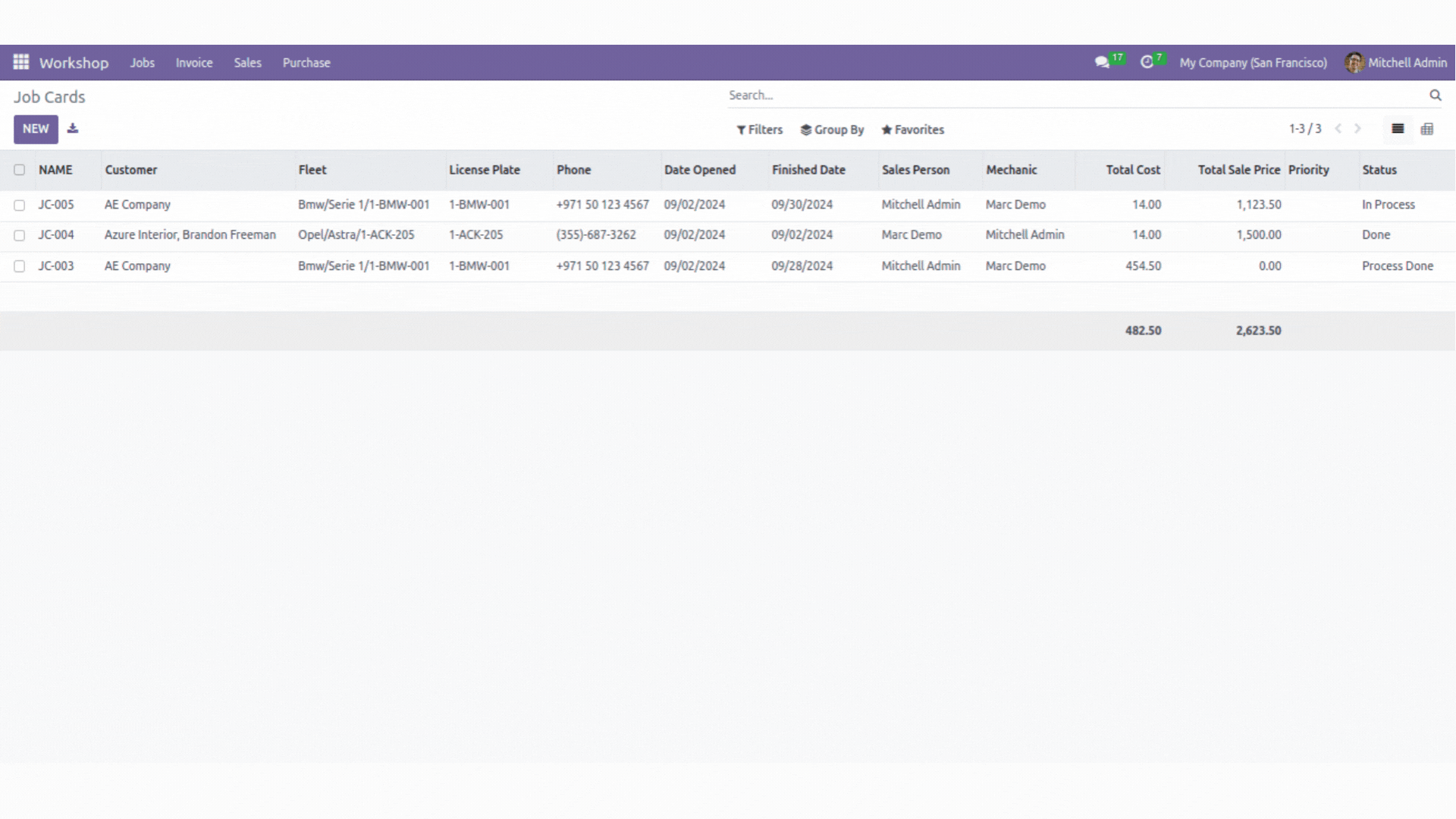Sort by Sales Person column header
The height and width of the screenshot is (819, 1456).
pos(915,170)
